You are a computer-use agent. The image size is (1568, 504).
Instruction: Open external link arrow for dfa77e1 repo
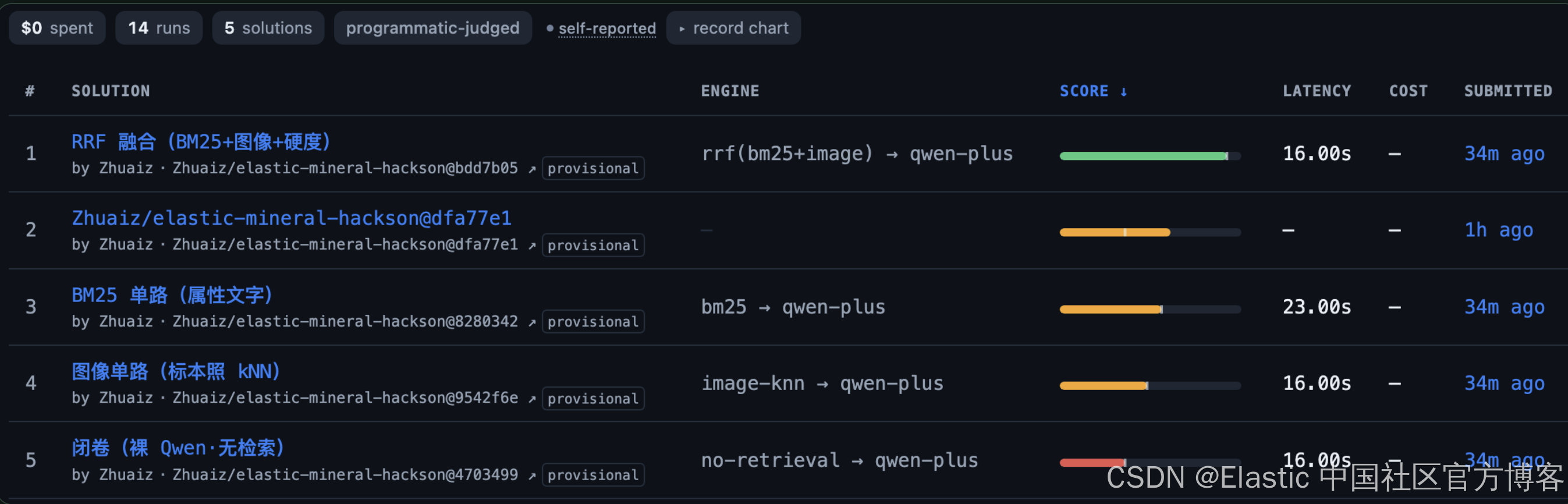532,245
